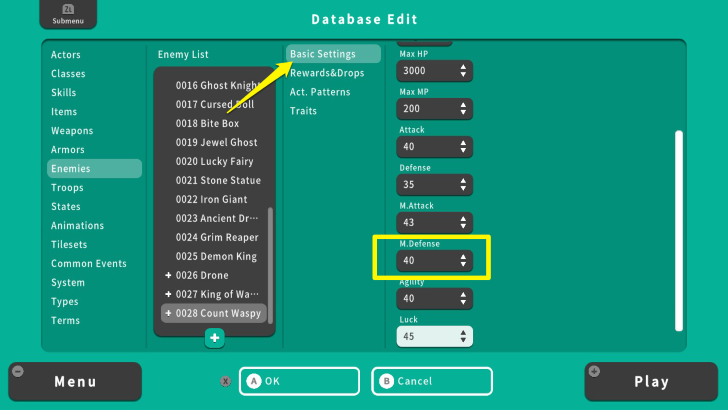The width and height of the screenshot is (728, 410).
Task: Select enemy 0020 Lucky Fairy
Action: pos(214,162)
